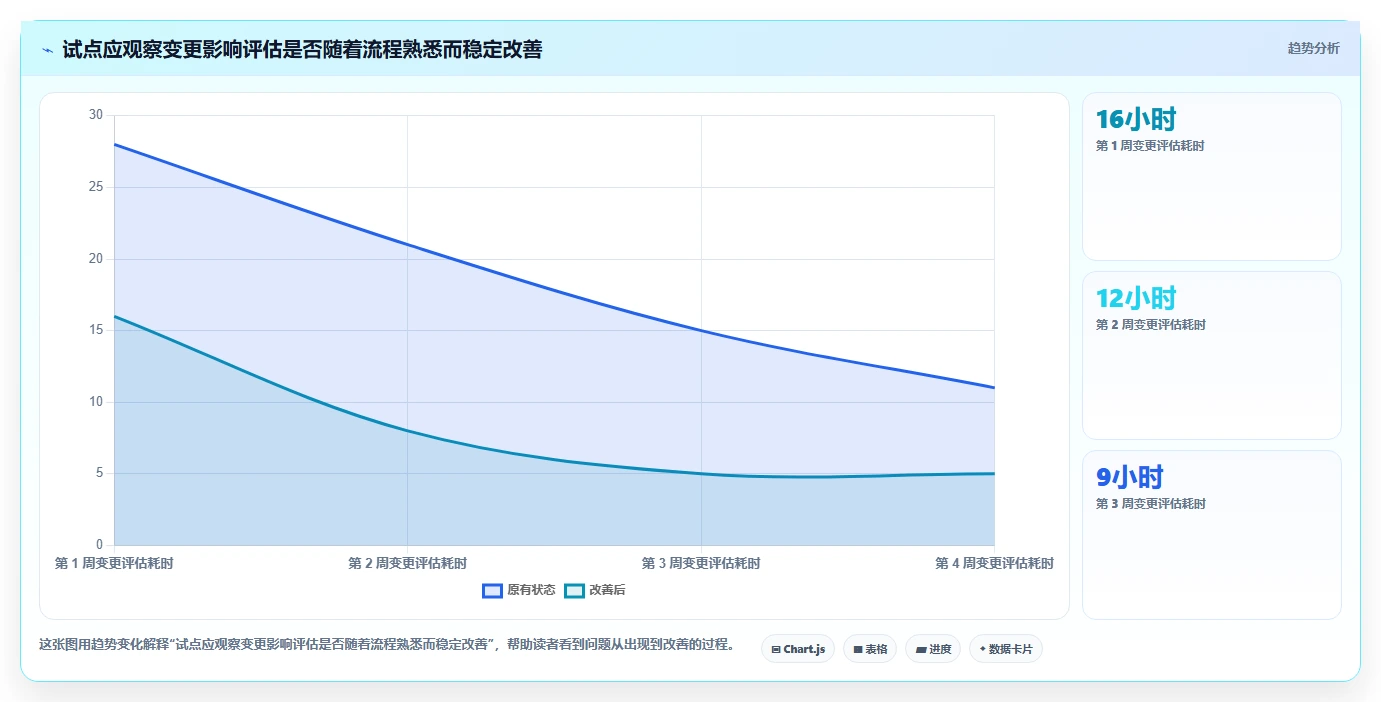Click x-axis label 第 4 周变更评估耗时
The image size is (1381, 702).
994,564
